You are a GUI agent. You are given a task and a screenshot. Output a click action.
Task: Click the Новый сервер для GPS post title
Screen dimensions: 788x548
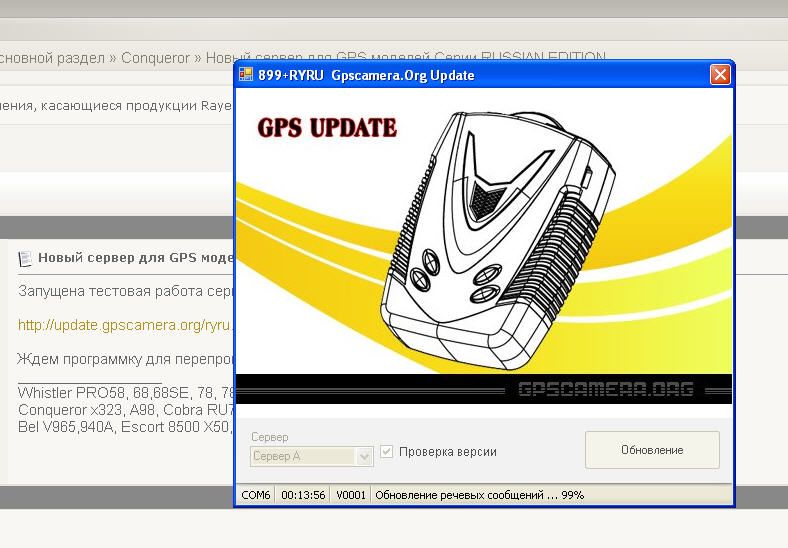pos(136,258)
